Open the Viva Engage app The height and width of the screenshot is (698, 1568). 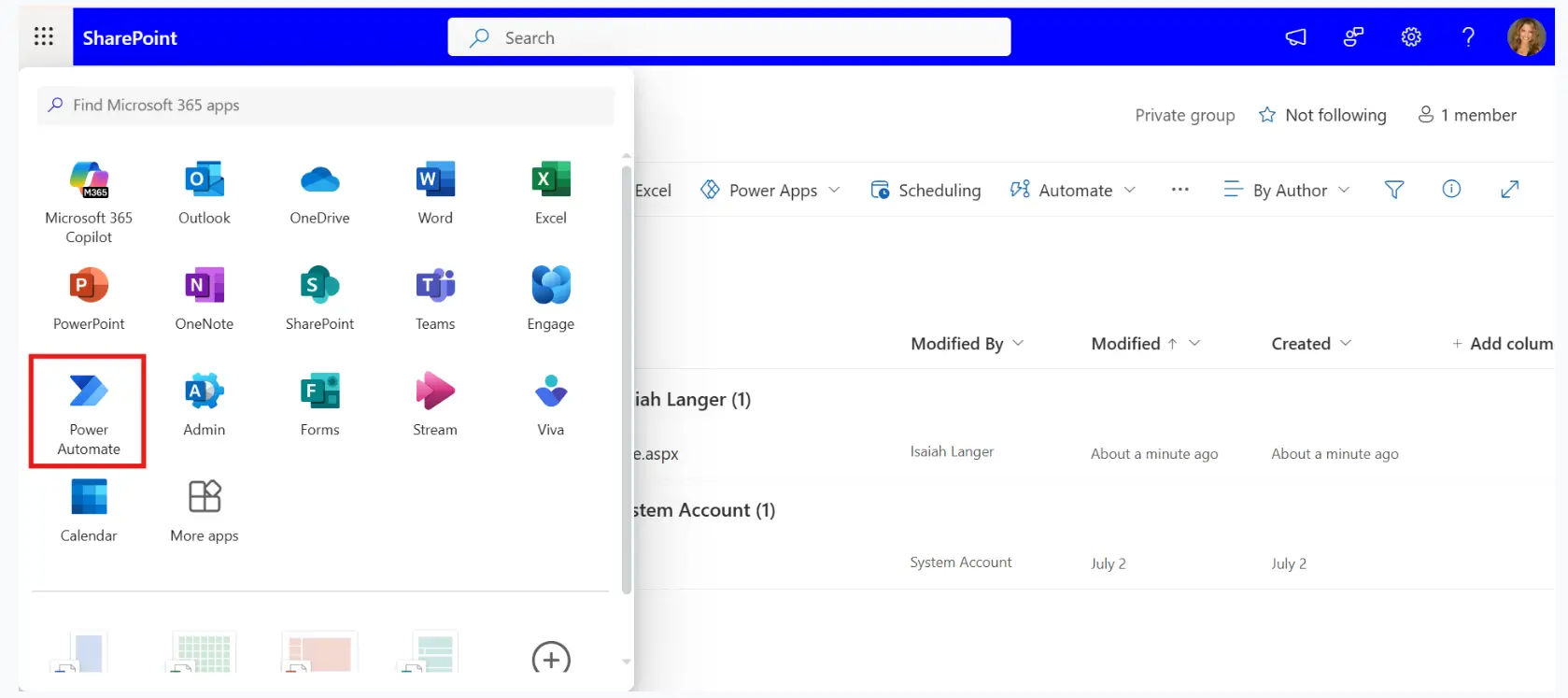(550, 297)
